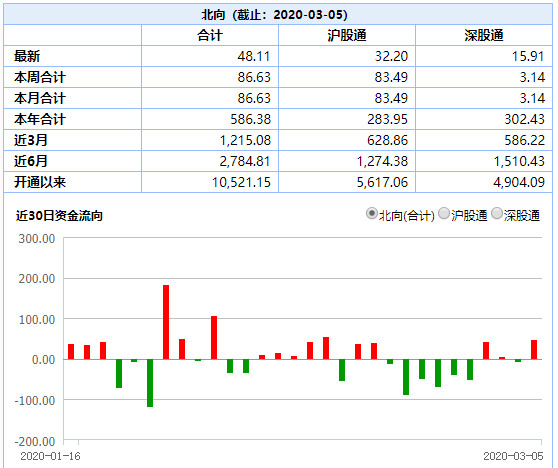
Task: Select the 沪股通 radio button
Action: point(444,214)
